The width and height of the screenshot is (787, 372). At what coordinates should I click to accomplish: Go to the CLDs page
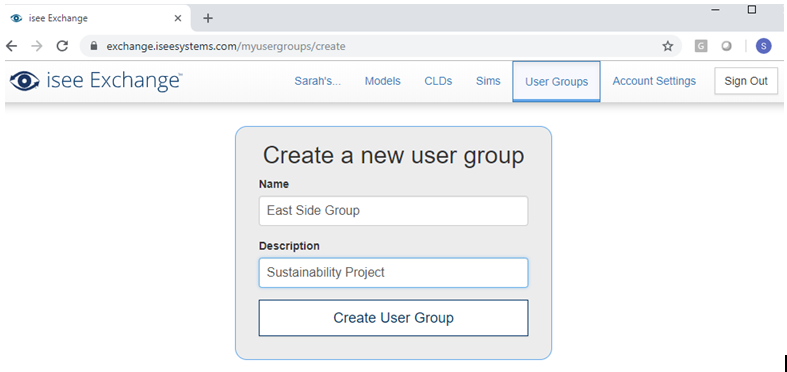(x=438, y=81)
